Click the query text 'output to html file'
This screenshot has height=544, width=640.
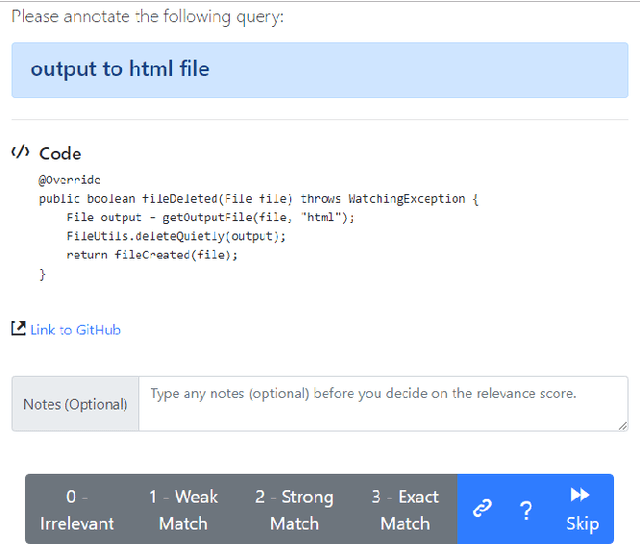[x=120, y=69]
